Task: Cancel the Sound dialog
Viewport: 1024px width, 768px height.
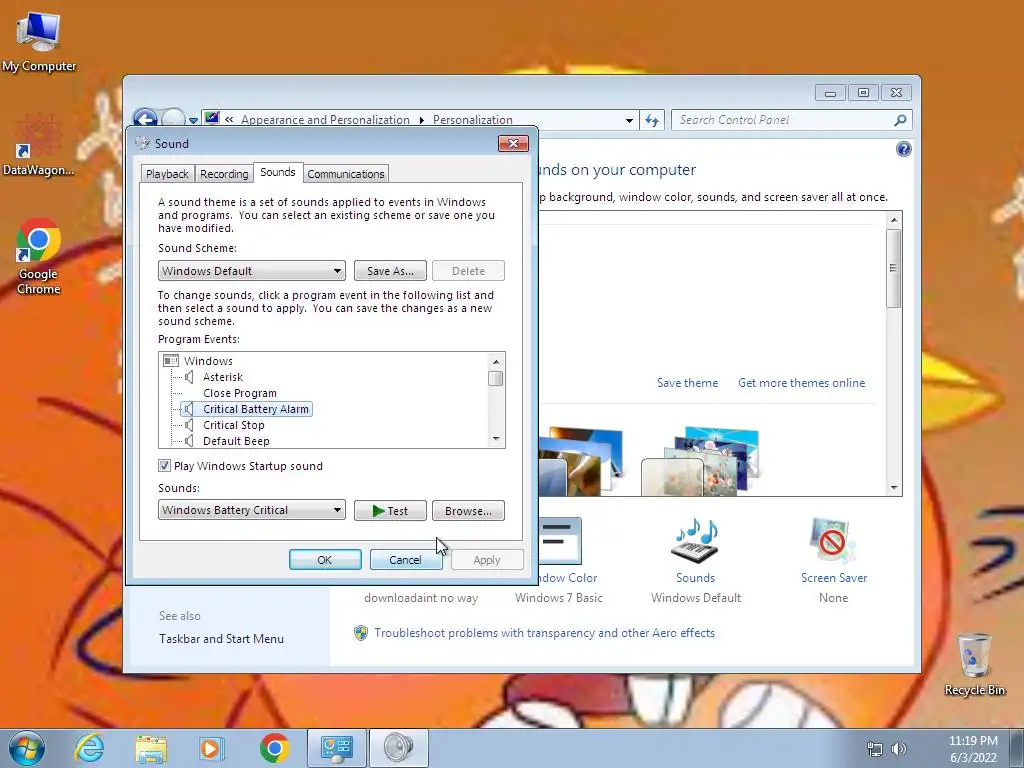Action: [x=406, y=560]
